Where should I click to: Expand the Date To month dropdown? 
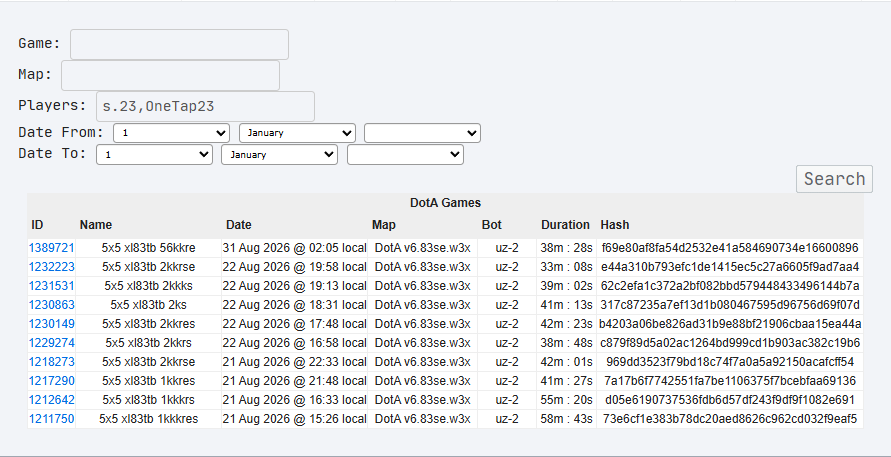point(279,155)
